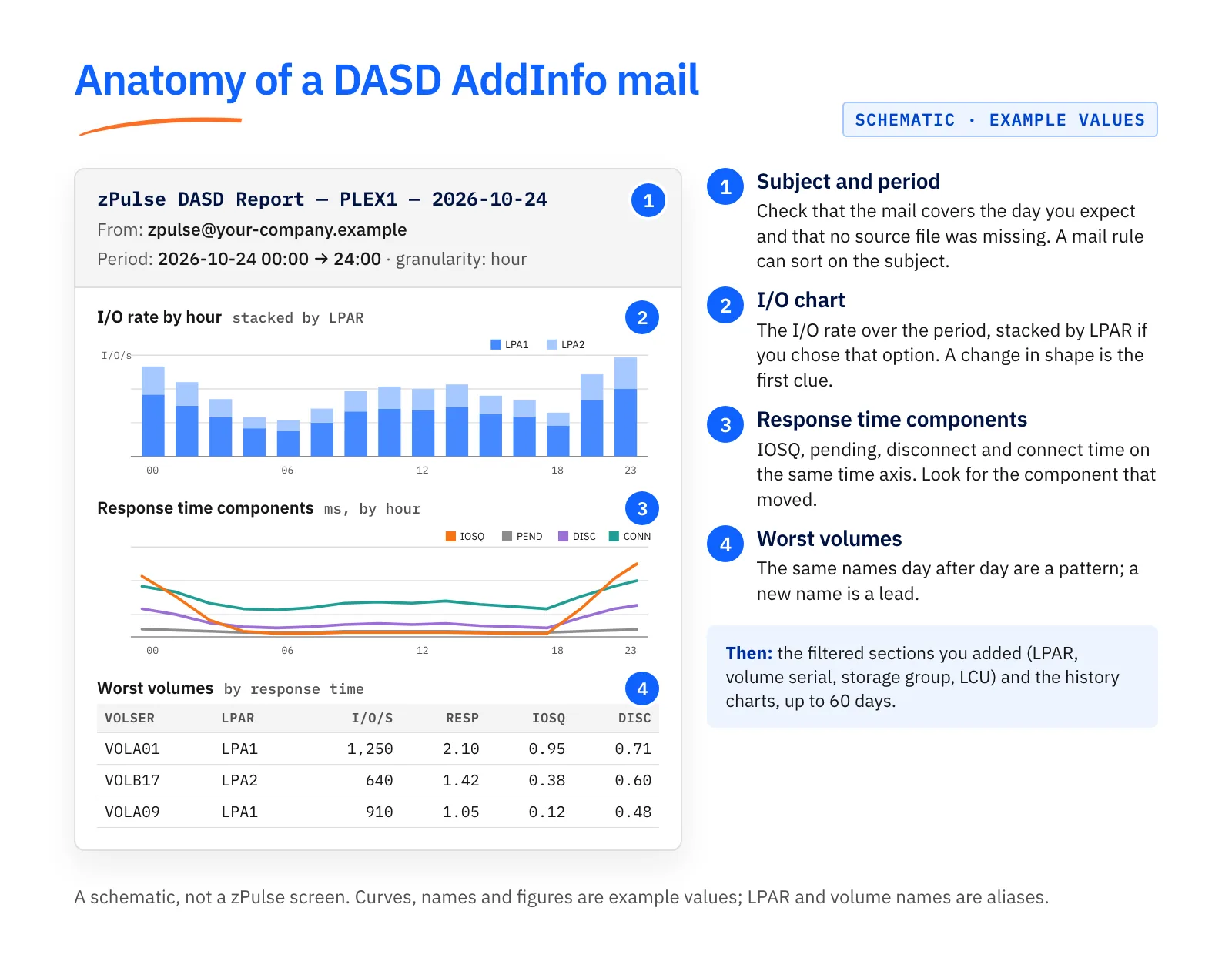Click the LPA2 cell in VOLB17 row
This screenshot has width=1232, height=958.
click(239, 780)
